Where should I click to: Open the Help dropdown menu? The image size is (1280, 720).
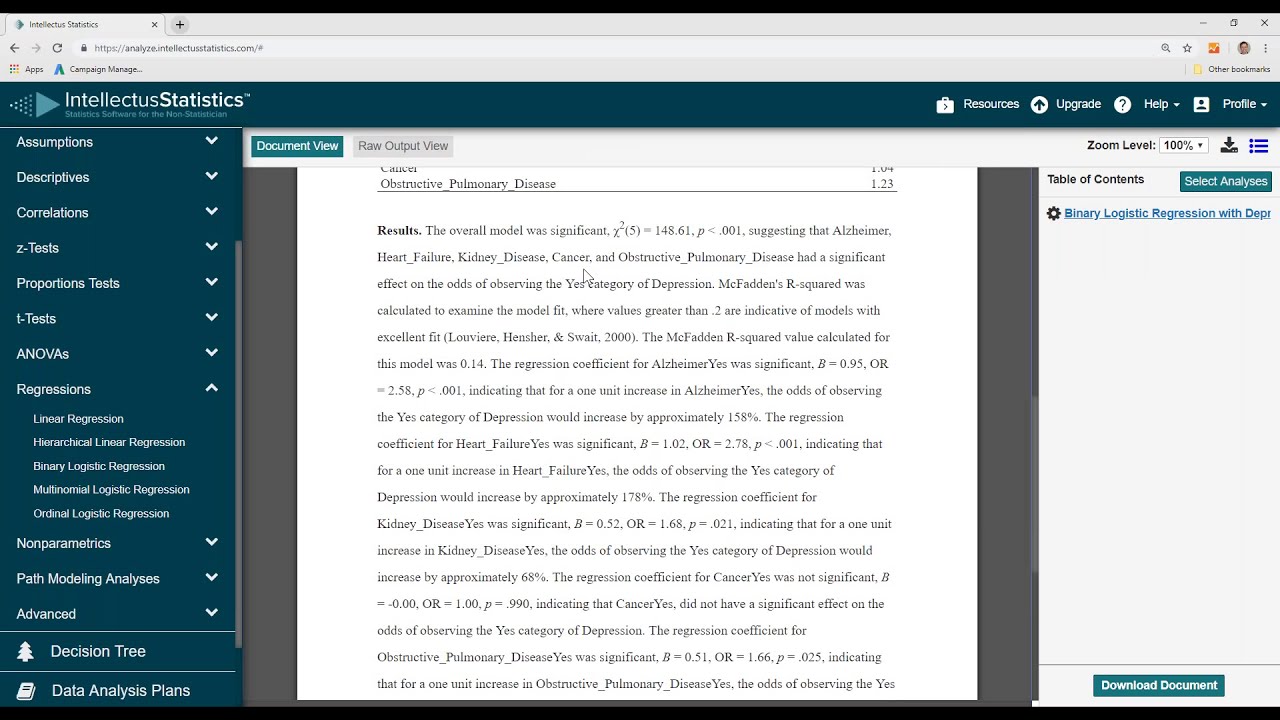1161,105
